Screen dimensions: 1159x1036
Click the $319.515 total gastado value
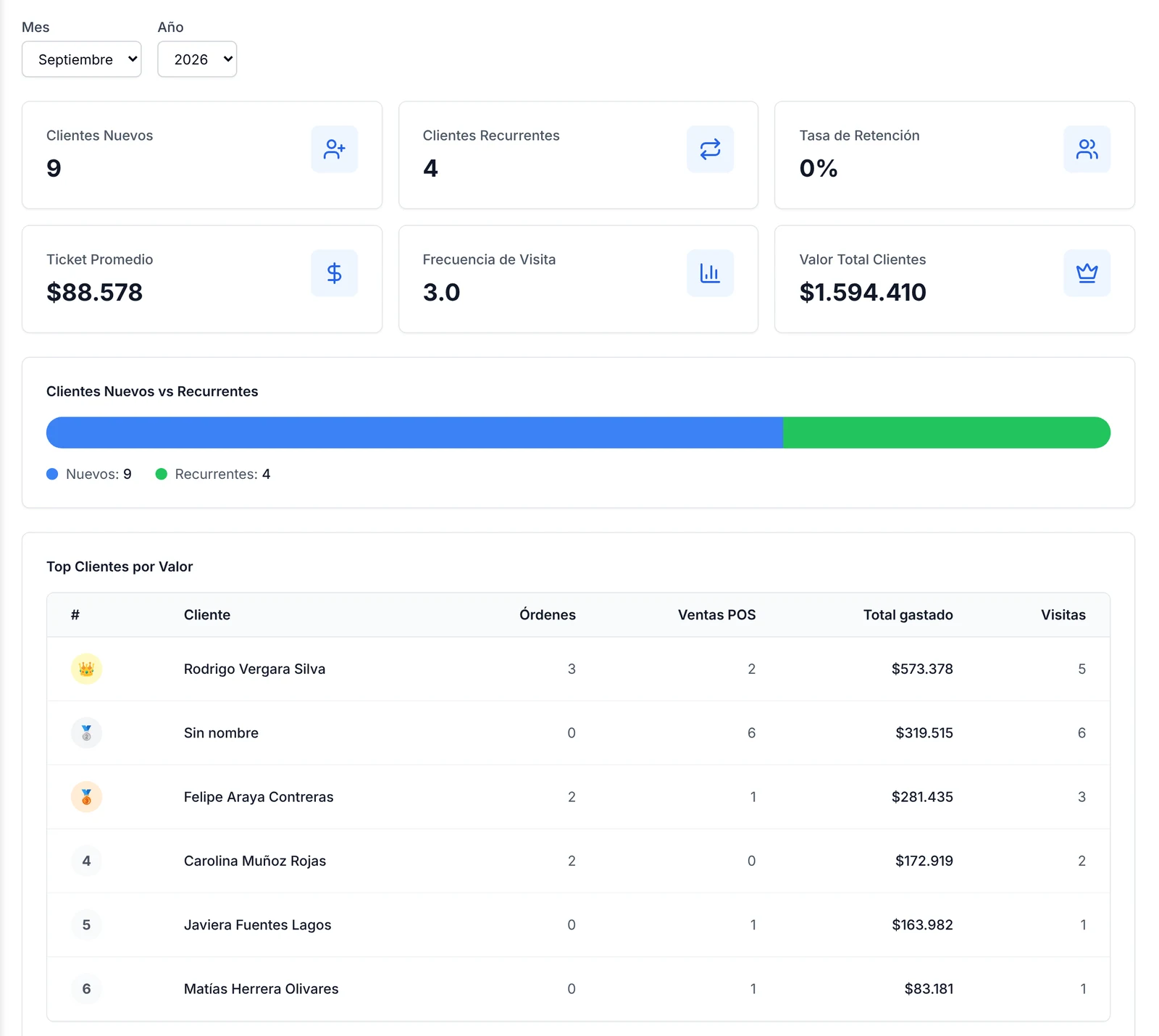(924, 733)
